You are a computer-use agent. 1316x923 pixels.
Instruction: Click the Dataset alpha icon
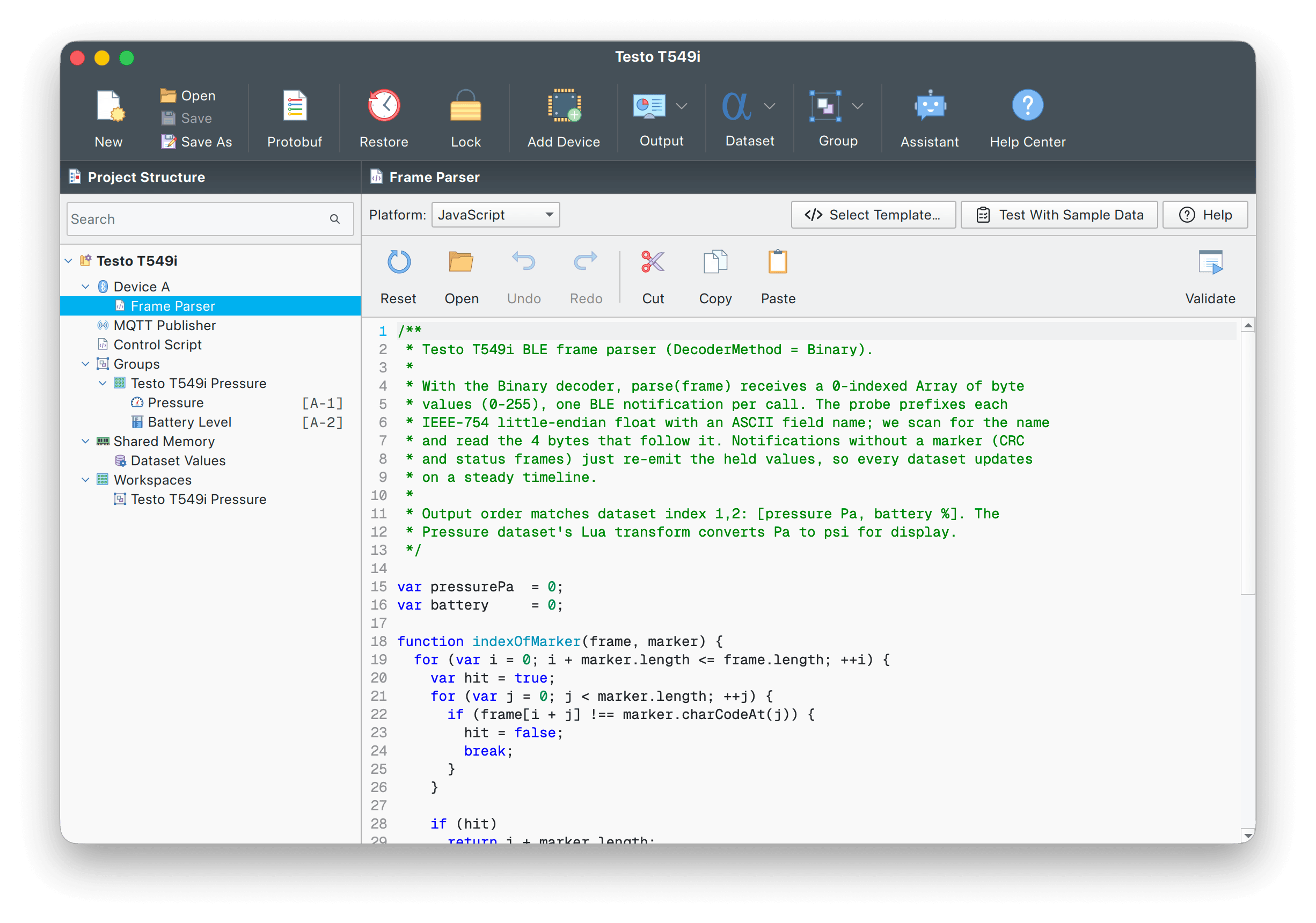tap(736, 106)
